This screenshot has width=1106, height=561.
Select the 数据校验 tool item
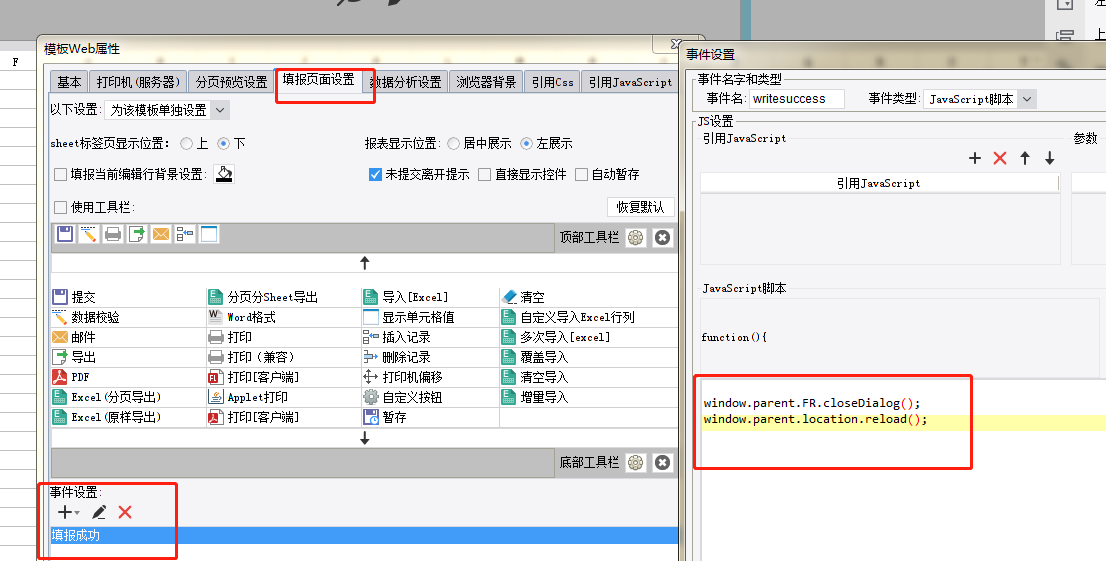click(x=86, y=317)
